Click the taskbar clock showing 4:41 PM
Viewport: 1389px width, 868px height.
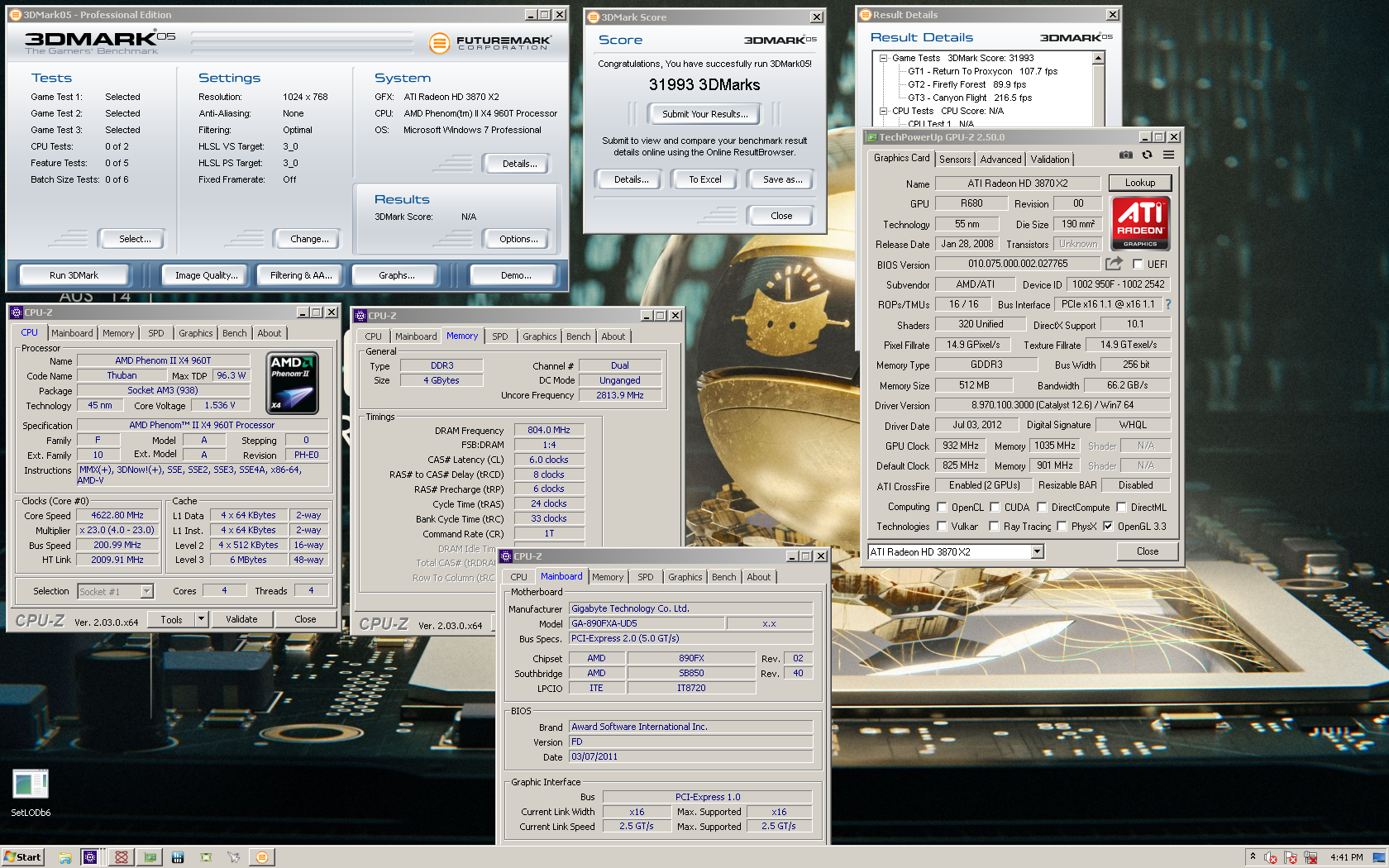1347,857
